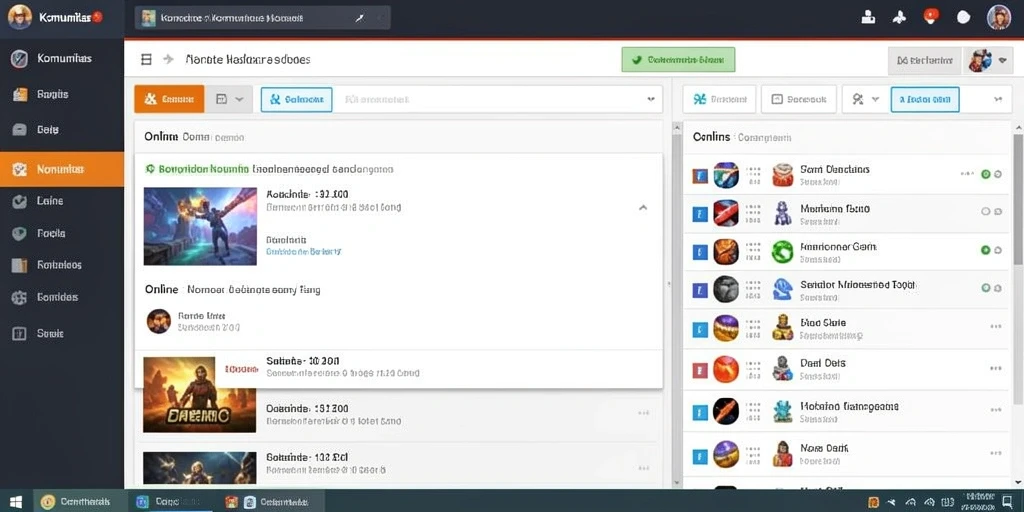Open the orange fiery game thumbnail

point(200,394)
